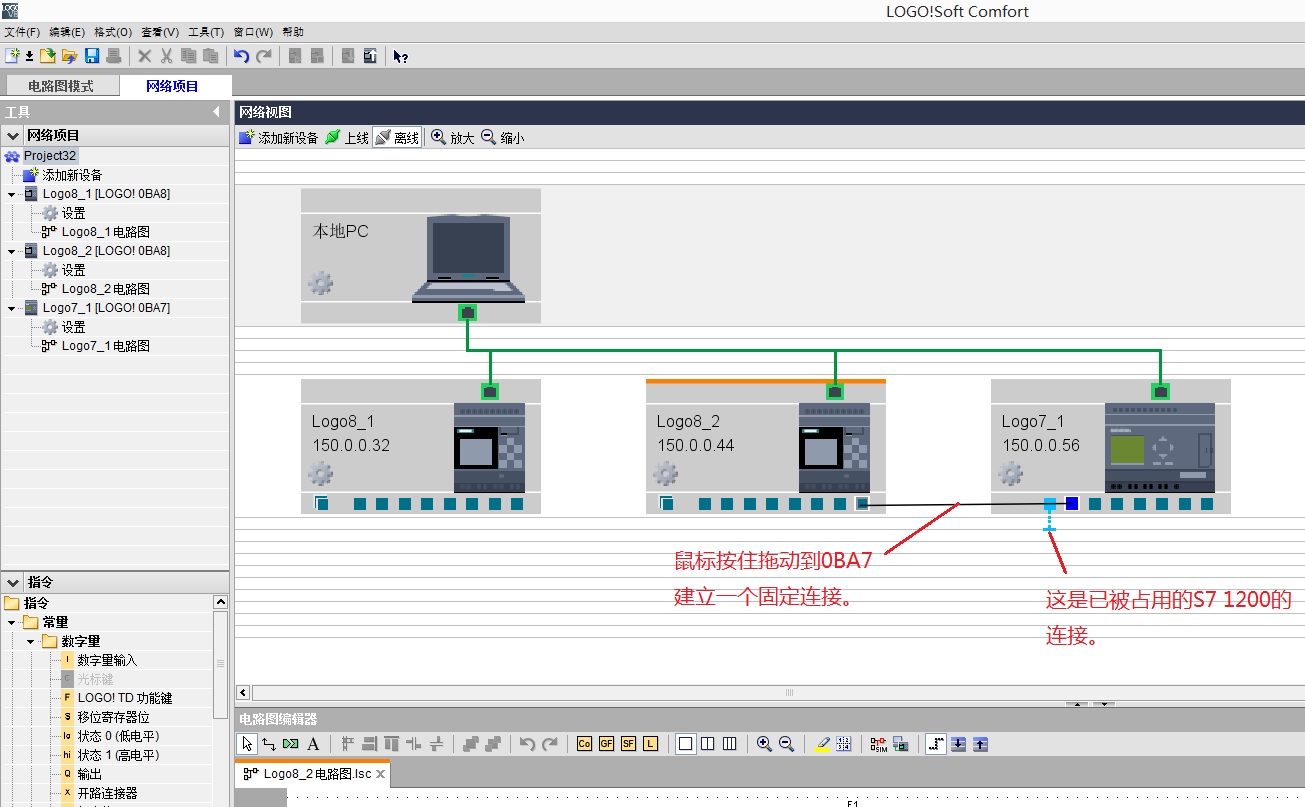This screenshot has width=1305, height=807.
Task: Collapse the 网络项目 panel section
Action: [x=13, y=135]
